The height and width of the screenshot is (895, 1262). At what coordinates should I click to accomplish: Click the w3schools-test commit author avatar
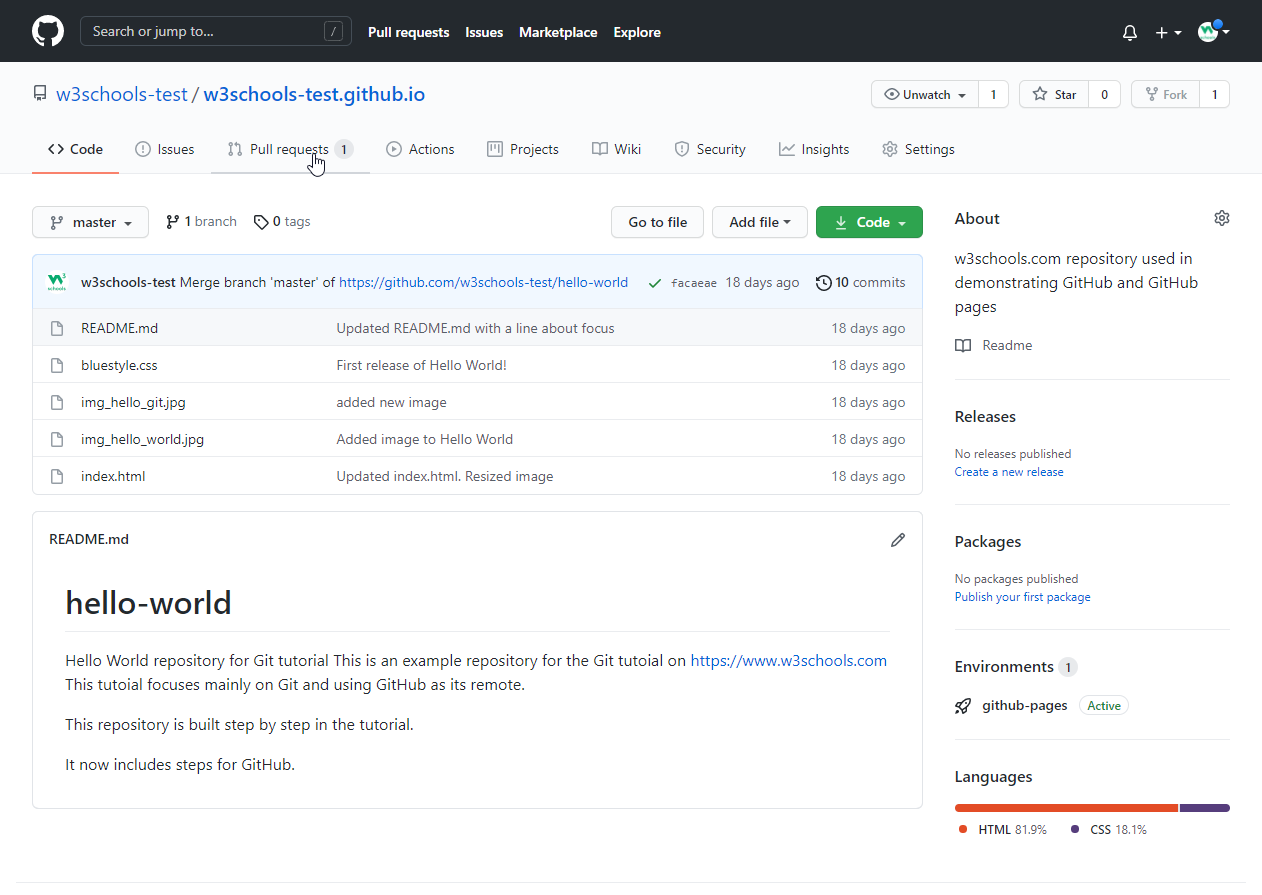point(57,282)
